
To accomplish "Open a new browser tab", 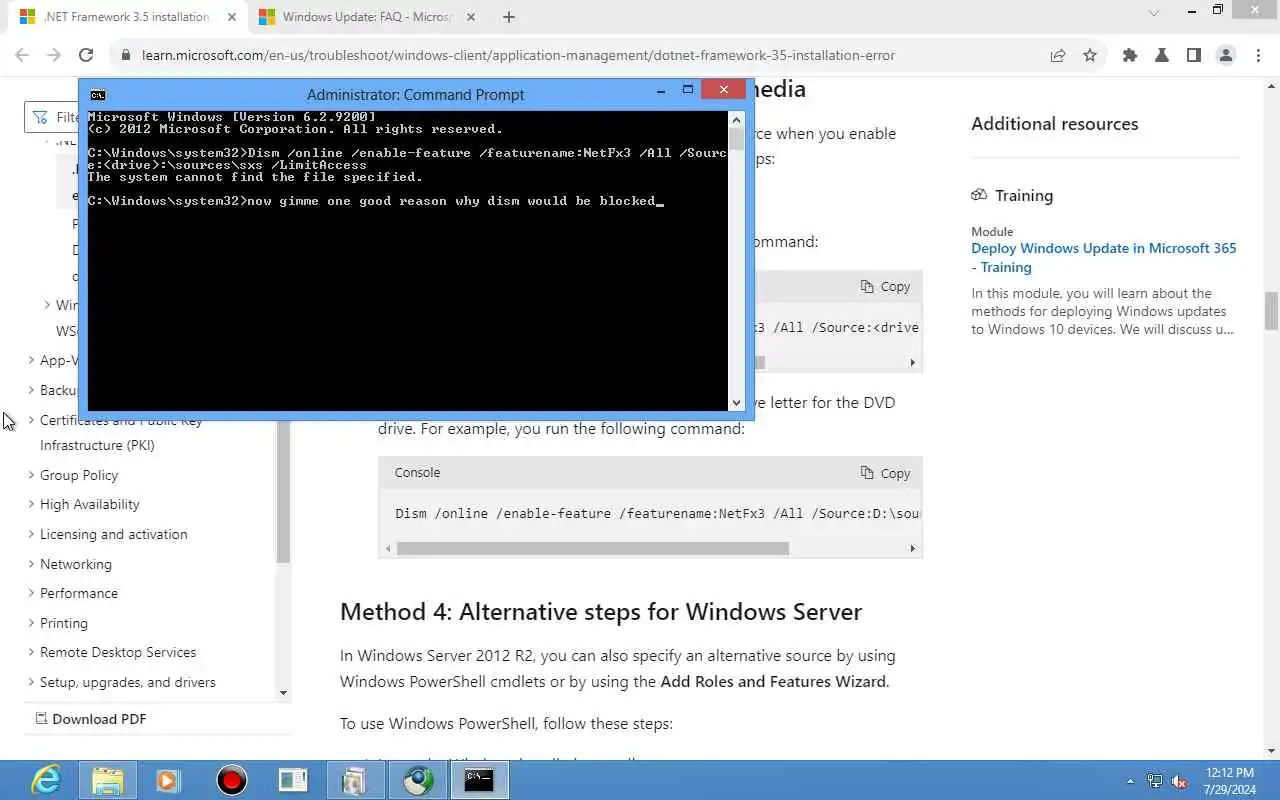I will pos(508,17).
